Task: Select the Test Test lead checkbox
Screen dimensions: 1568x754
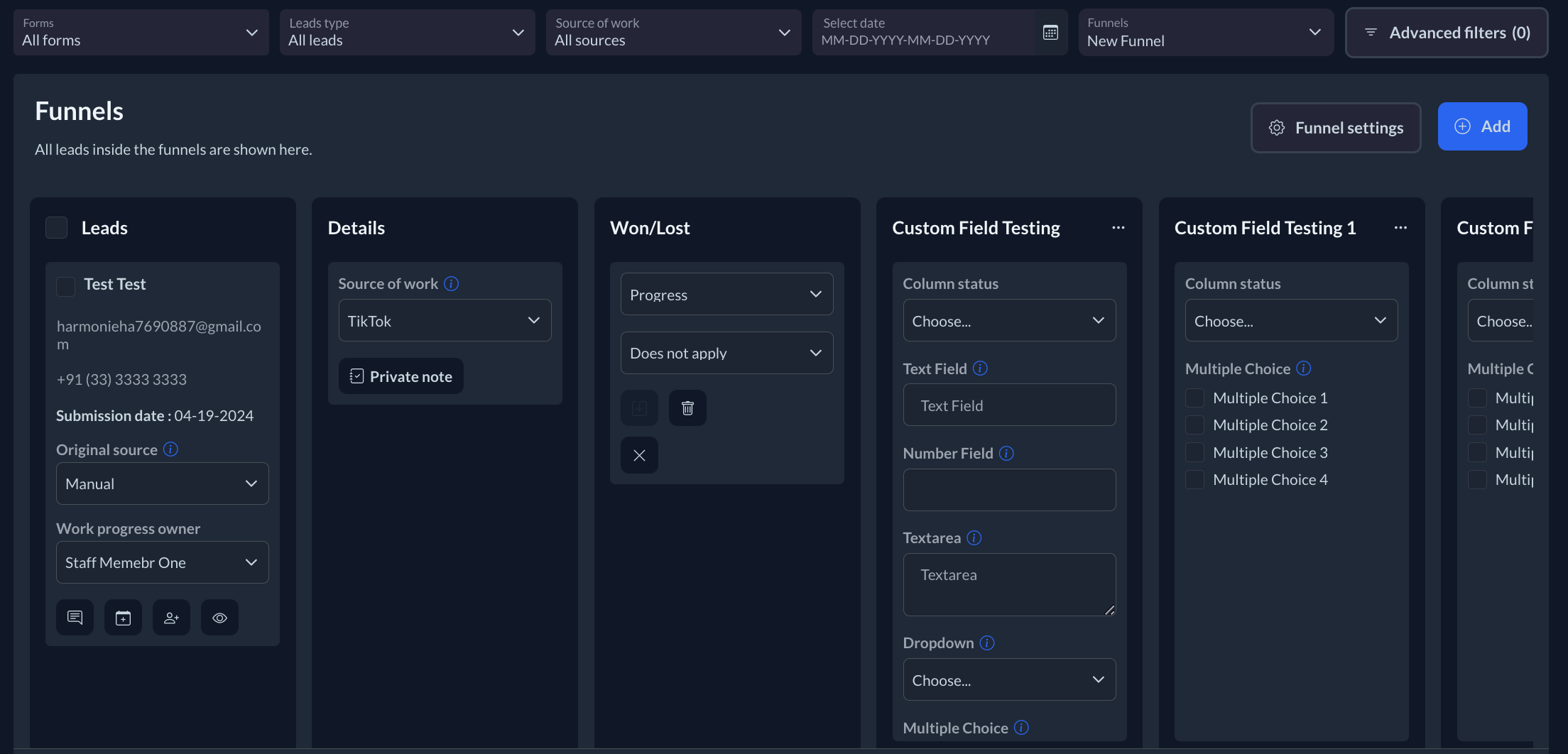Action: point(65,286)
